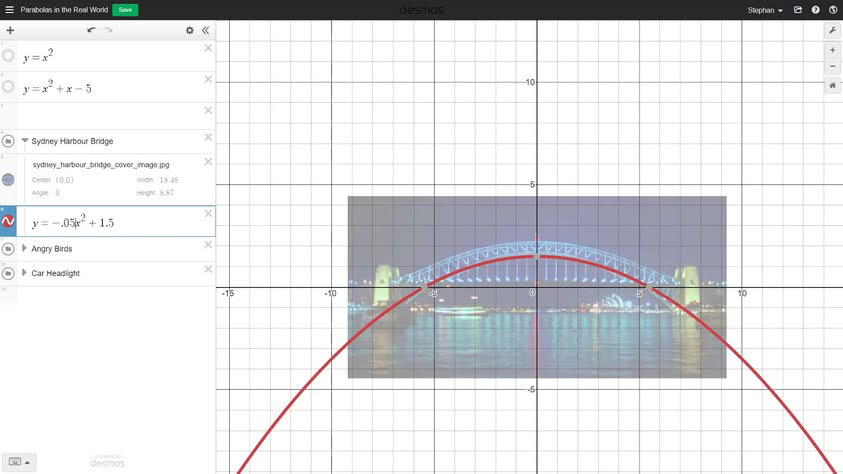Toggle visibility of y = x² + x − 5
Image resolution: width=843 pixels, height=474 pixels.
(8, 87)
